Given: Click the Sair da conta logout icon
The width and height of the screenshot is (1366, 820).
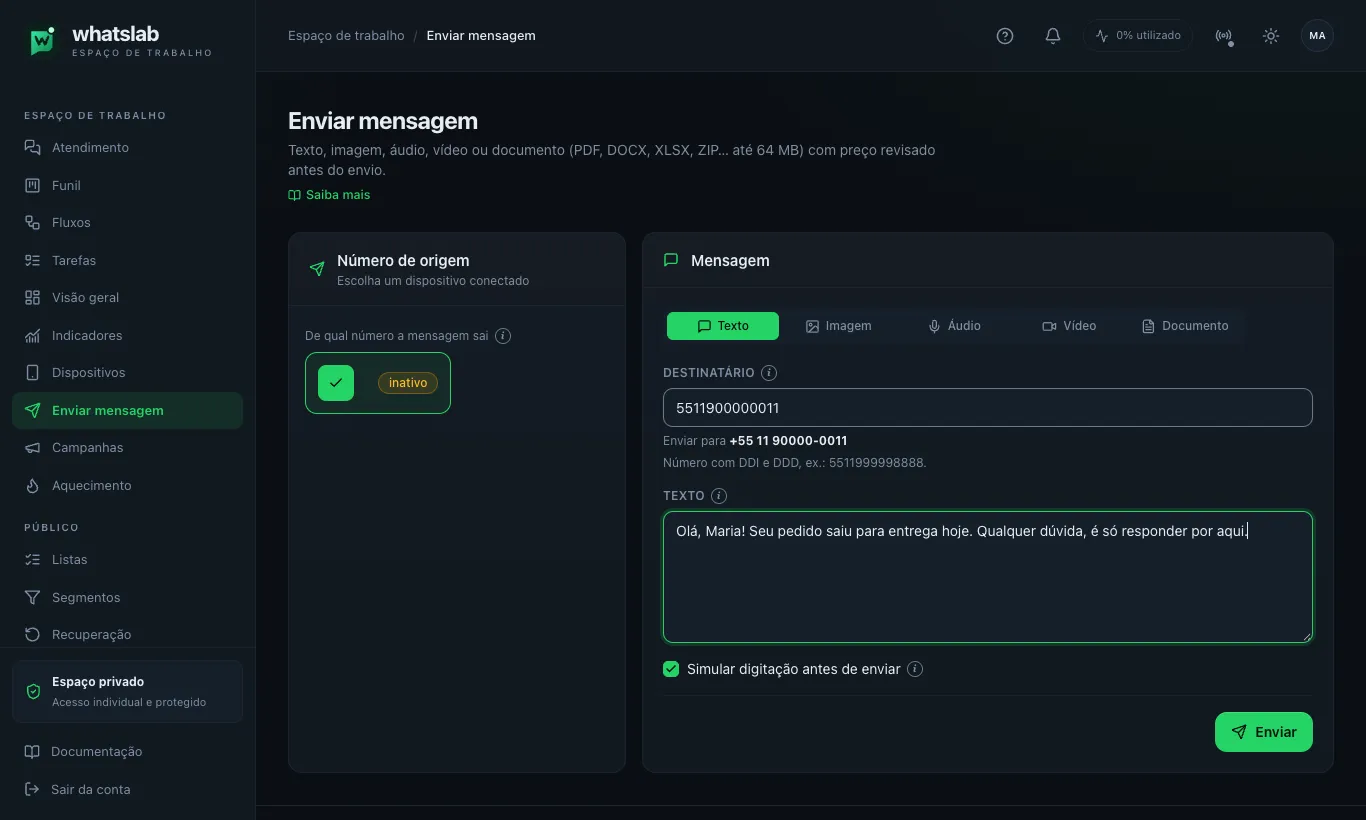Looking at the screenshot, I should click(32, 789).
